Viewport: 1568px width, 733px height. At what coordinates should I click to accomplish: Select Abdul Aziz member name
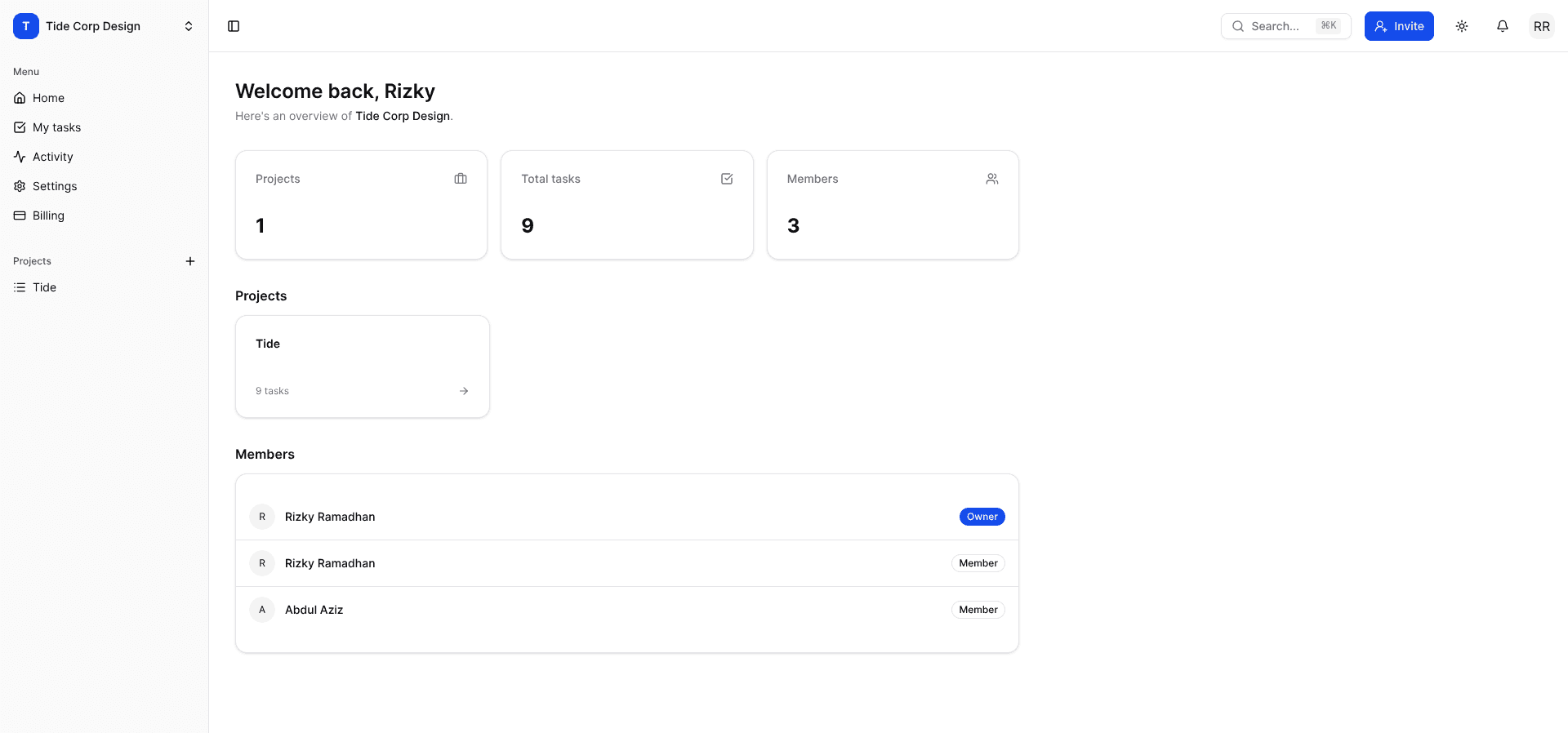[x=314, y=610]
